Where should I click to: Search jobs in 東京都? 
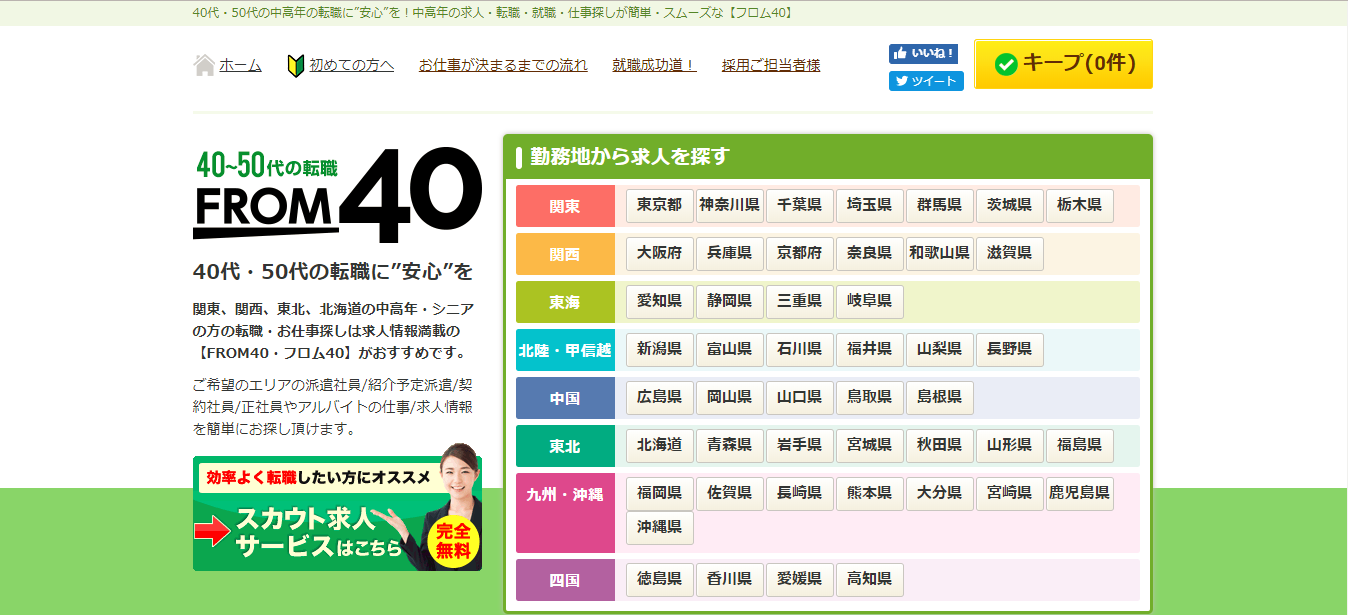[660, 205]
